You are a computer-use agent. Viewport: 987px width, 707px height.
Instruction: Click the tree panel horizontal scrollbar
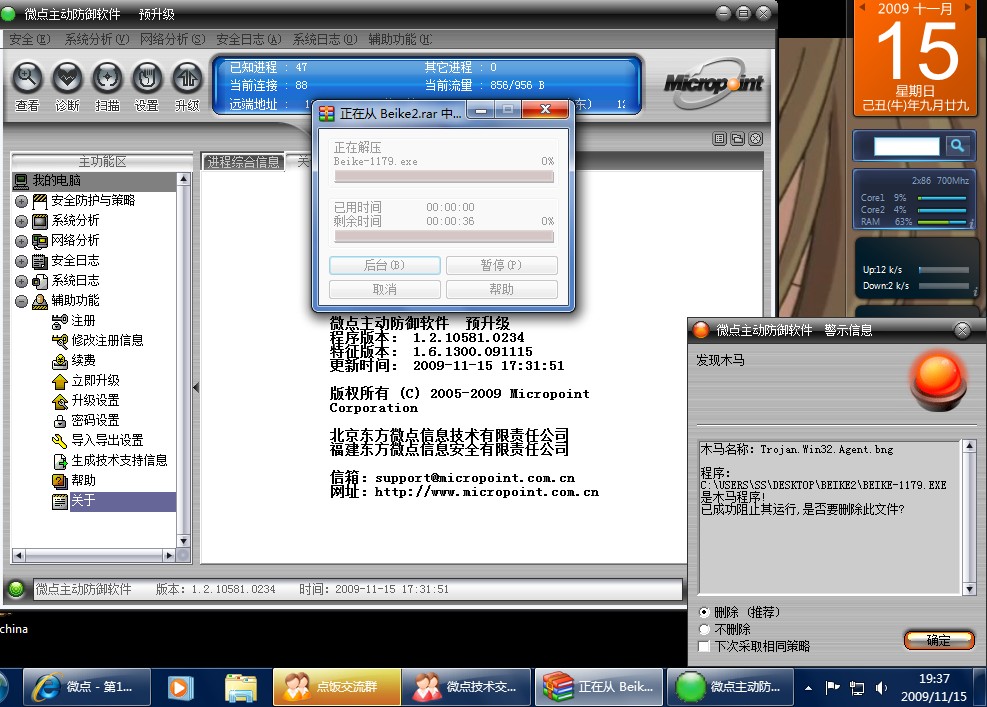[94, 555]
